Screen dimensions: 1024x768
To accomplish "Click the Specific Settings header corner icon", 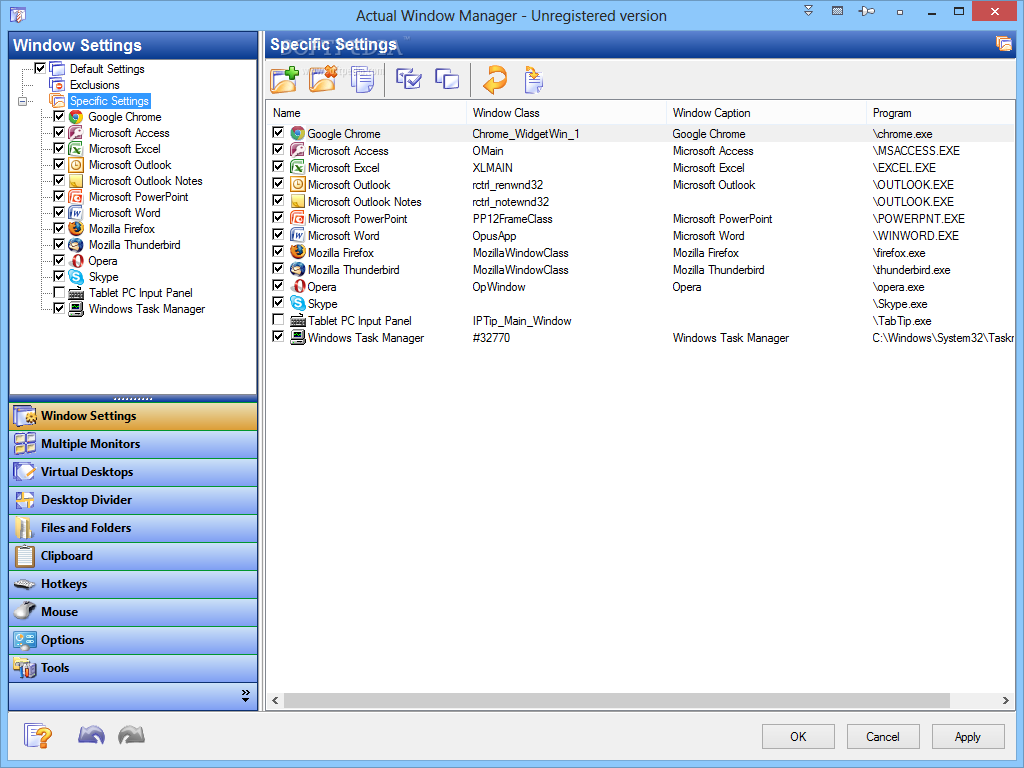I will (1004, 44).
